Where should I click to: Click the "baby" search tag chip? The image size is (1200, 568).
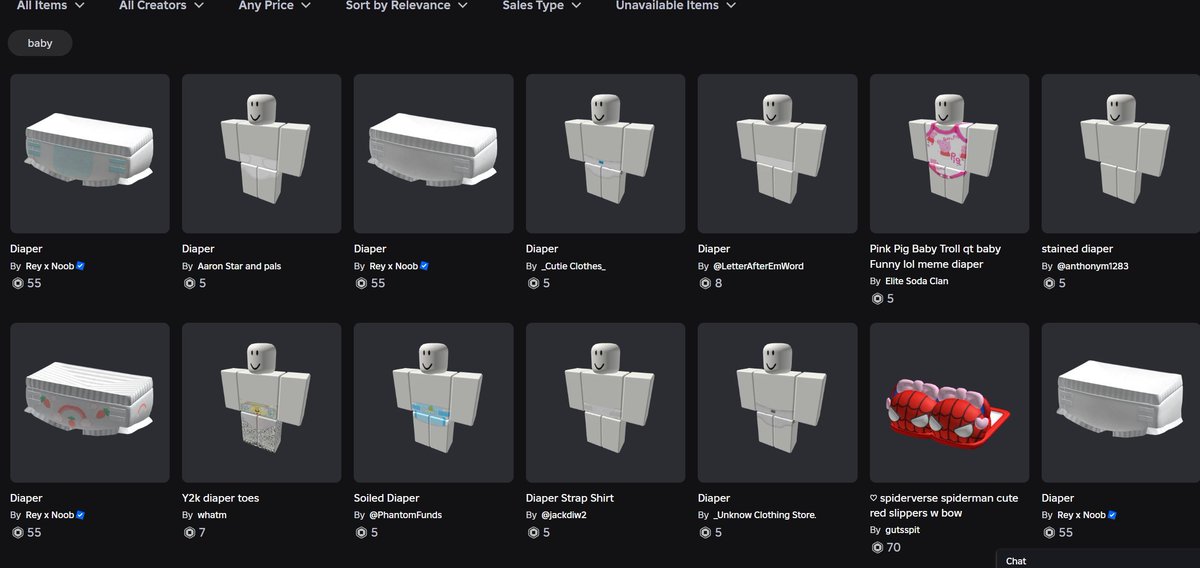40,43
